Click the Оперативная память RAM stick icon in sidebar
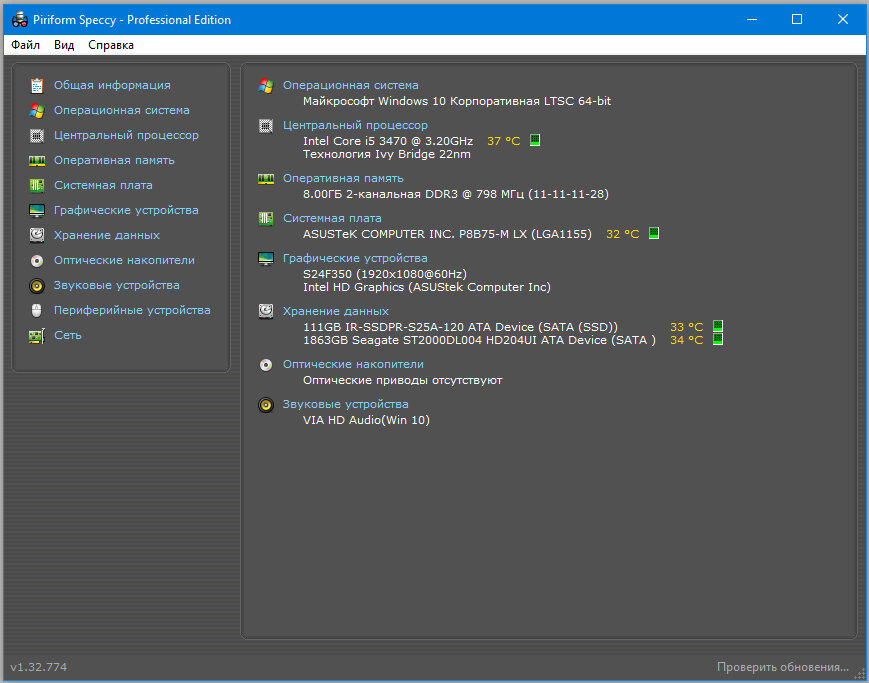Image resolution: width=869 pixels, height=683 pixels. [x=37, y=160]
